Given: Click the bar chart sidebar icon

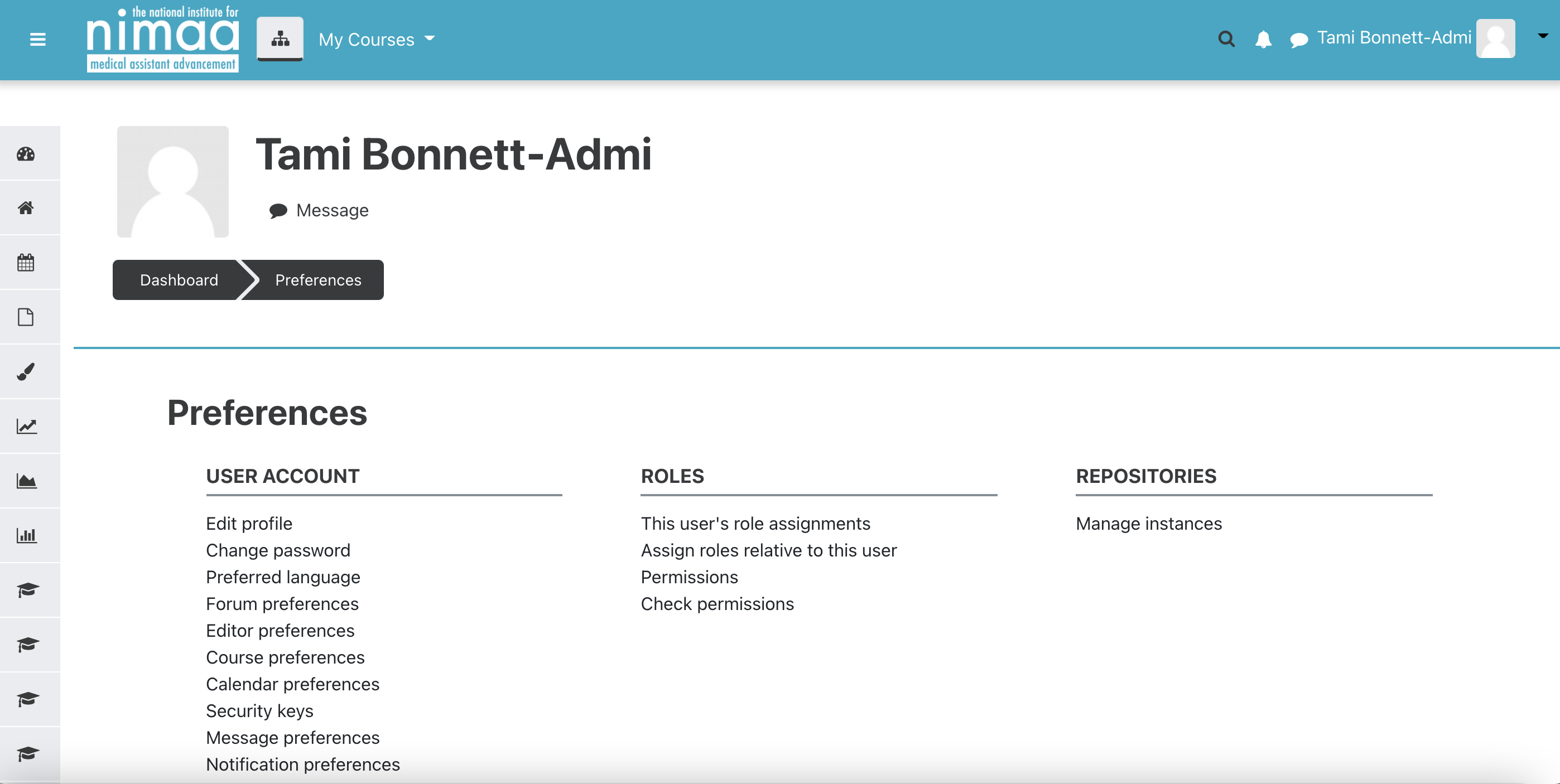Looking at the screenshot, I should pyautogui.click(x=26, y=535).
